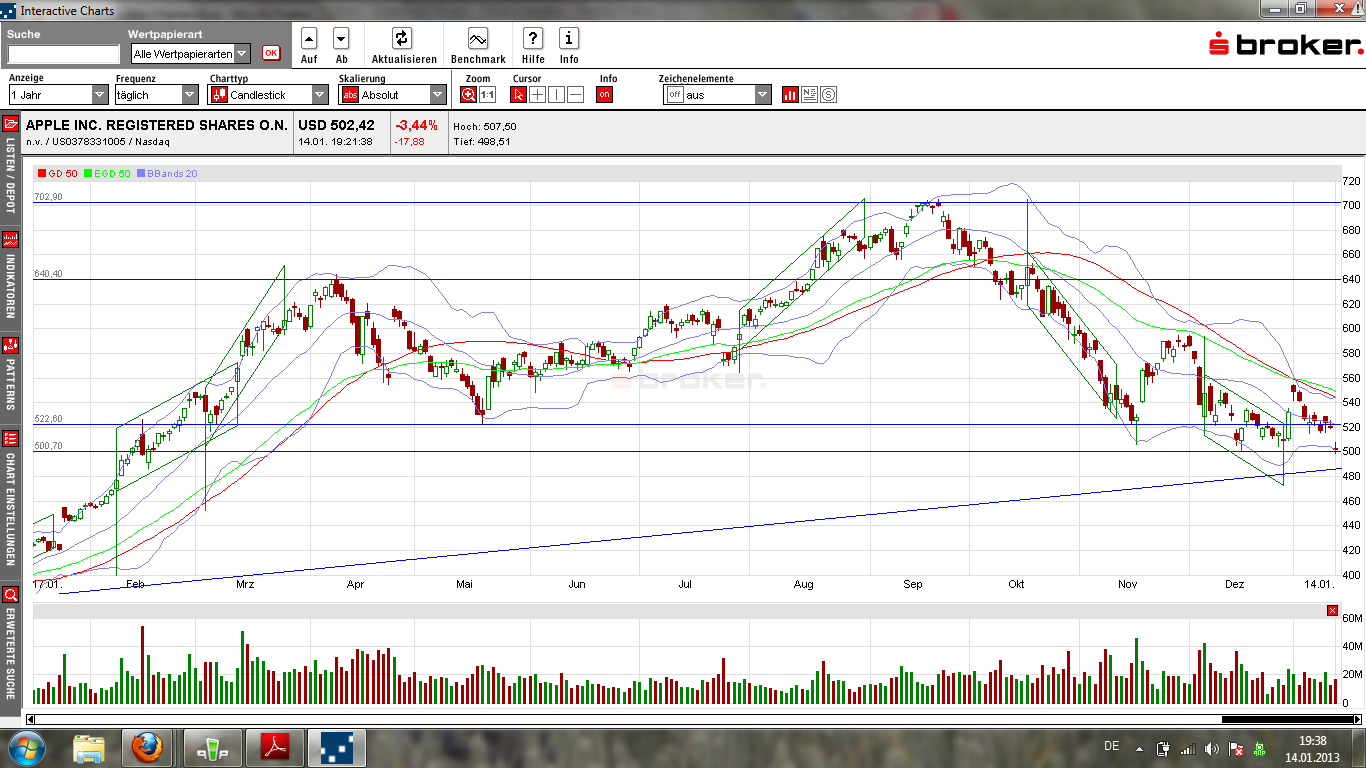Select the crosshair cursor mode
This screenshot has height=768, width=1366.
point(538,95)
